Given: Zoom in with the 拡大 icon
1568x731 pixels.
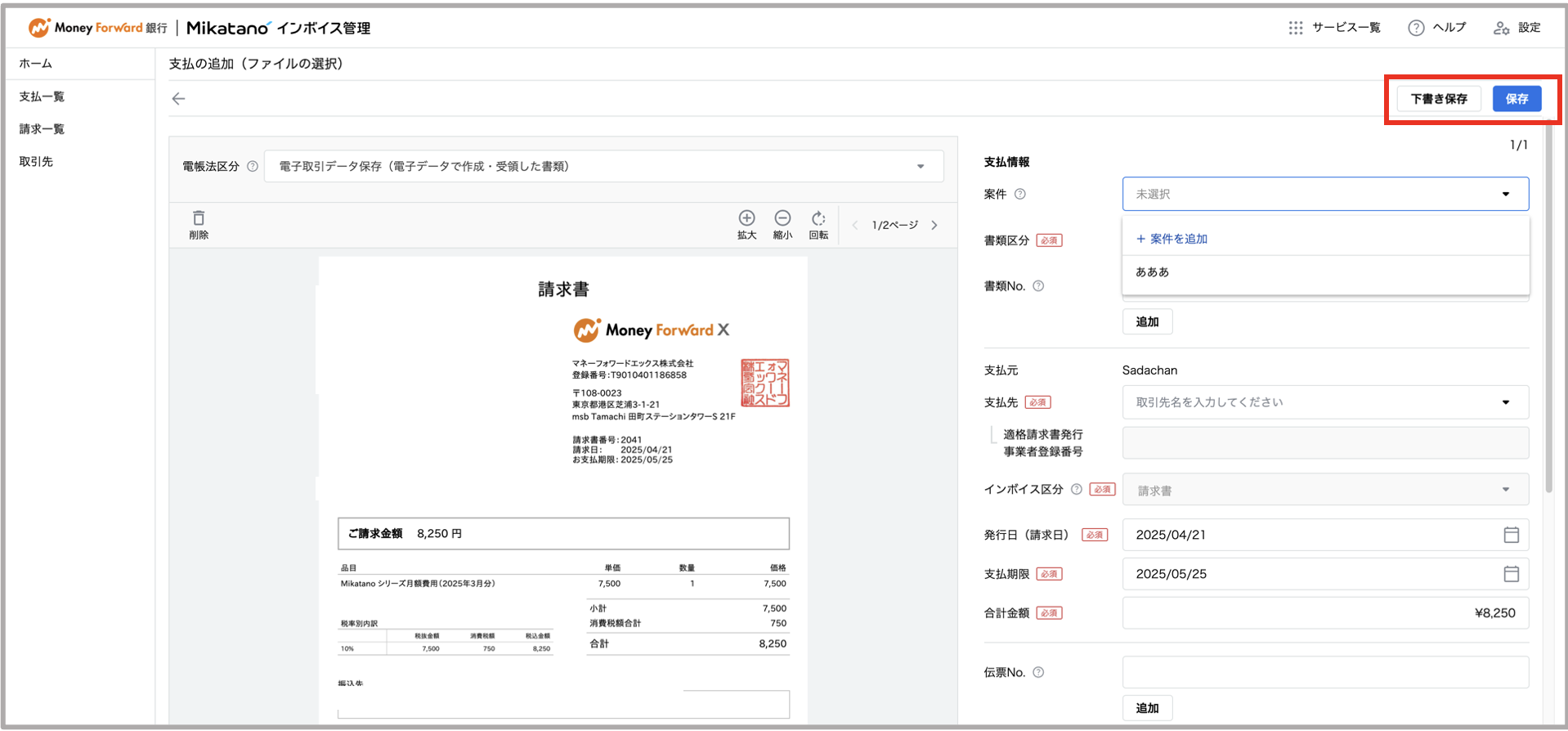Looking at the screenshot, I should [x=746, y=218].
